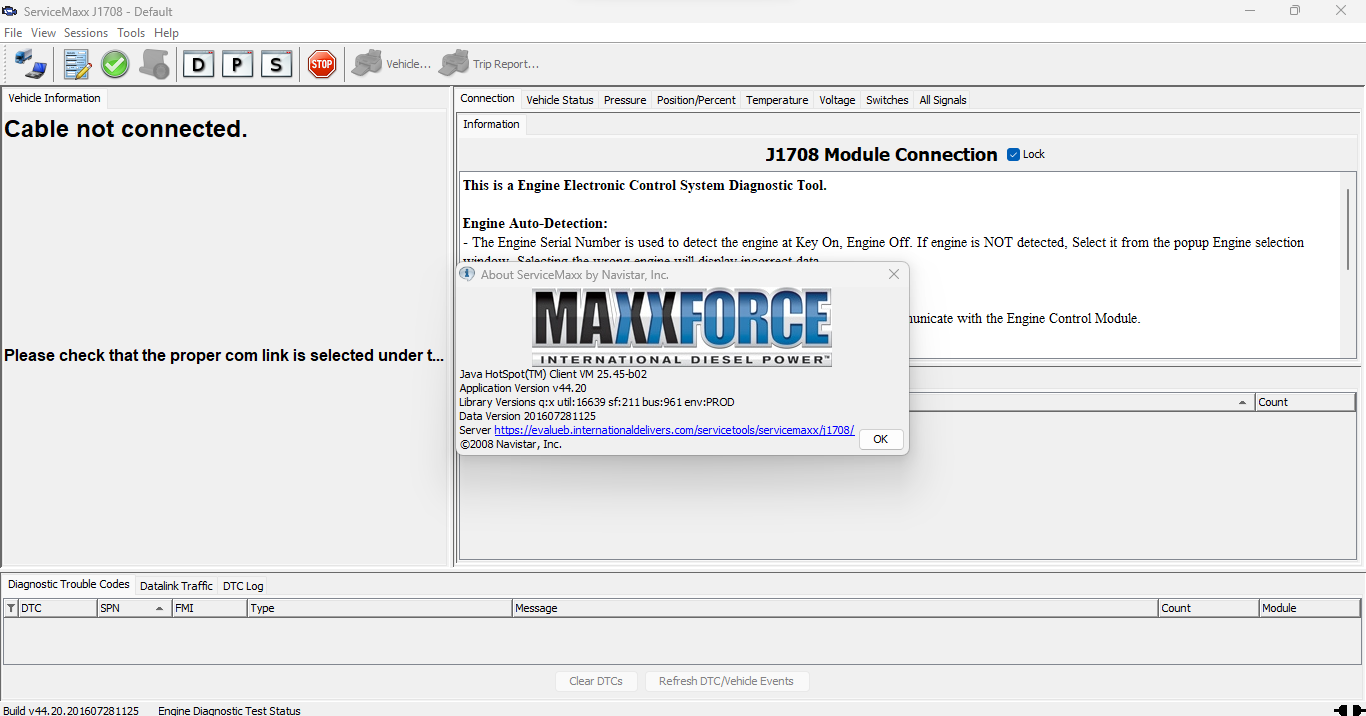Open the Sessions menu

tap(86, 33)
